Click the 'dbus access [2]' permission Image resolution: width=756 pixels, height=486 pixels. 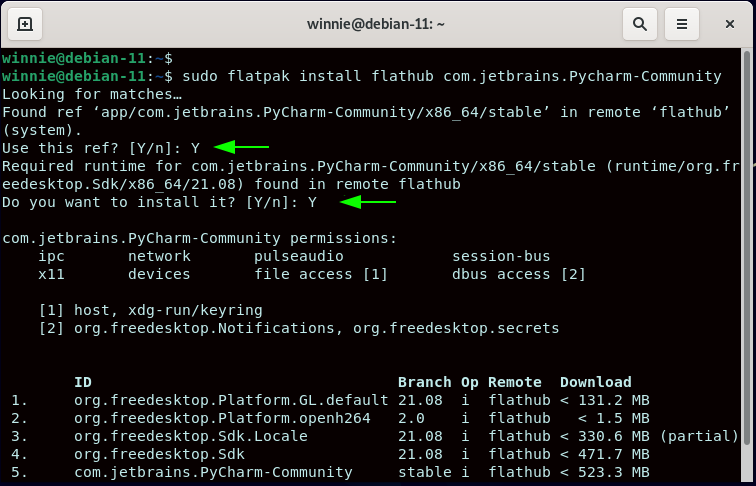518,274
